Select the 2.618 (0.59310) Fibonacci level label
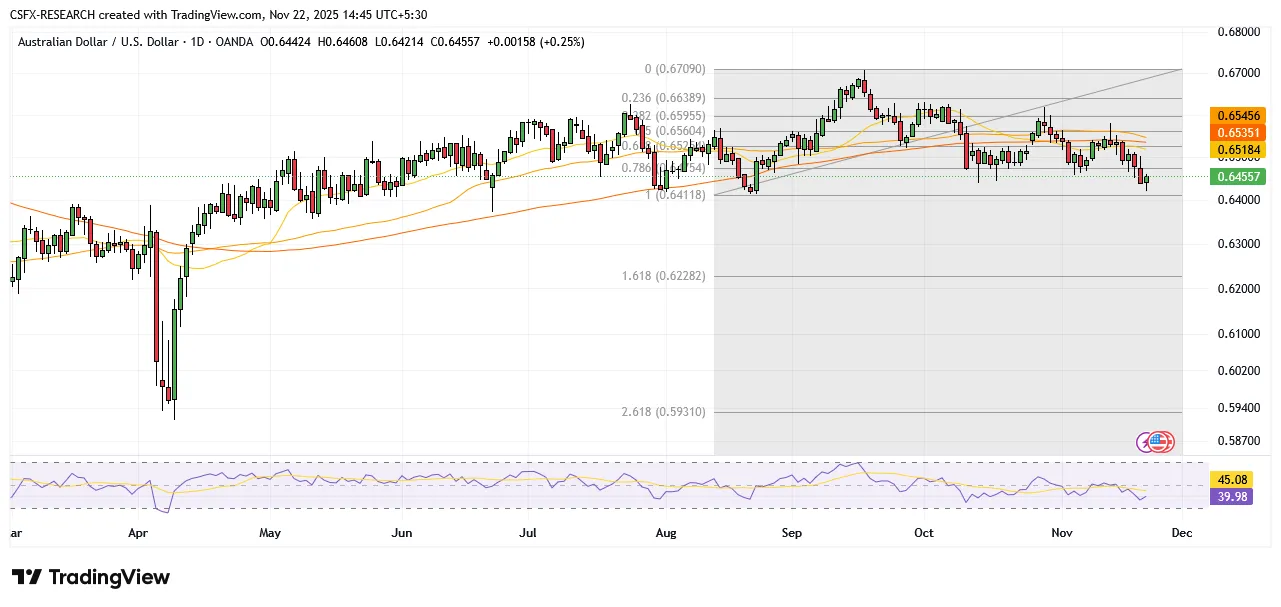 [664, 411]
